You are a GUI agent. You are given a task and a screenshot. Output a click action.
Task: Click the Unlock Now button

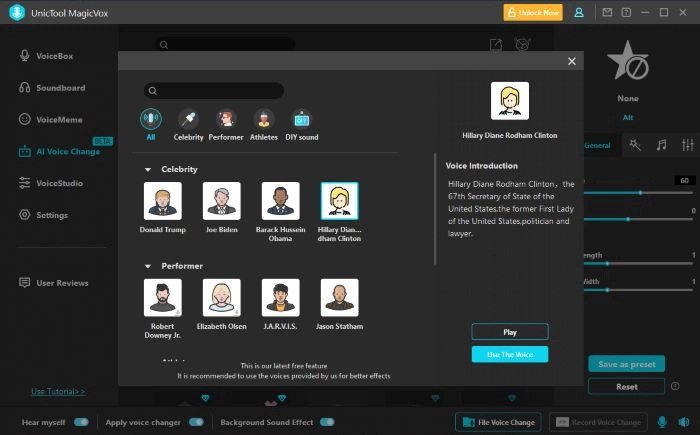533,13
